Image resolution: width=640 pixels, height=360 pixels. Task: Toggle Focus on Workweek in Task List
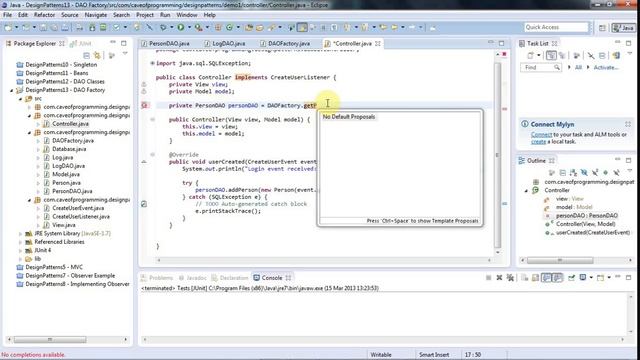coord(577,56)
